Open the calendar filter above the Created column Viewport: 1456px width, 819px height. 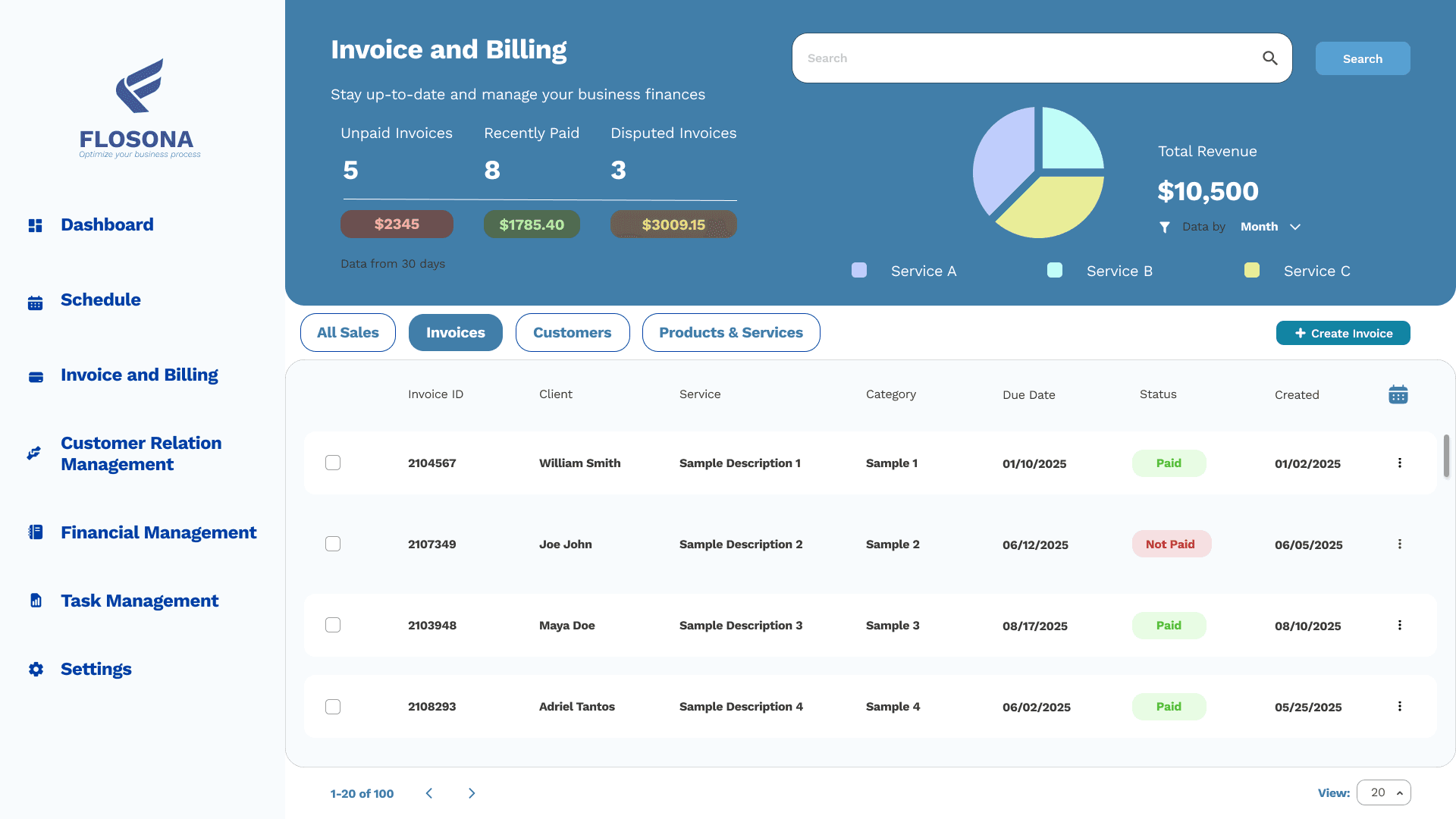(x=1398, y=394)
